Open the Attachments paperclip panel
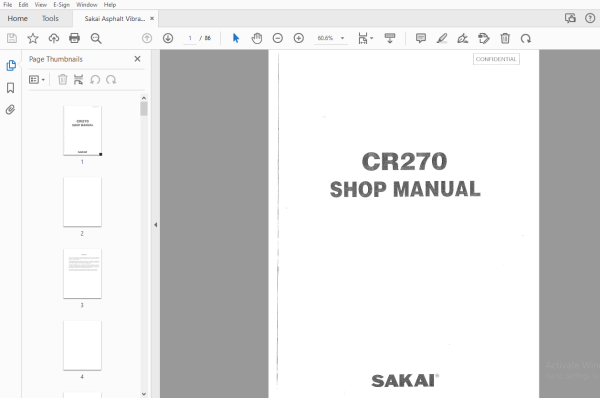This screenshot has width=600, height=398. 10,110
